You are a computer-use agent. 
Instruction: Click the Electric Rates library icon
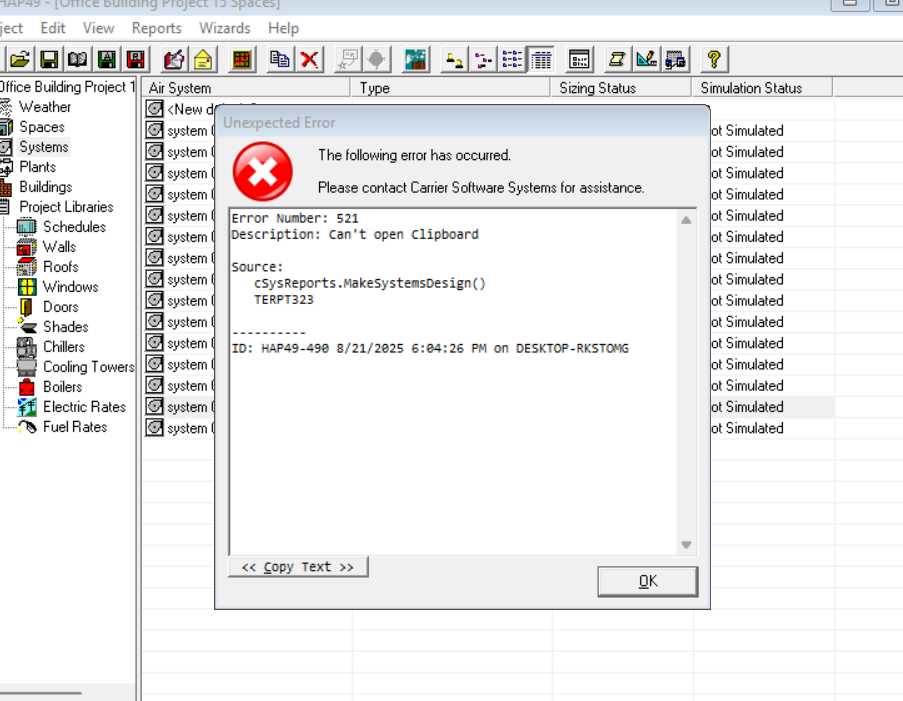tap(26, 407)
